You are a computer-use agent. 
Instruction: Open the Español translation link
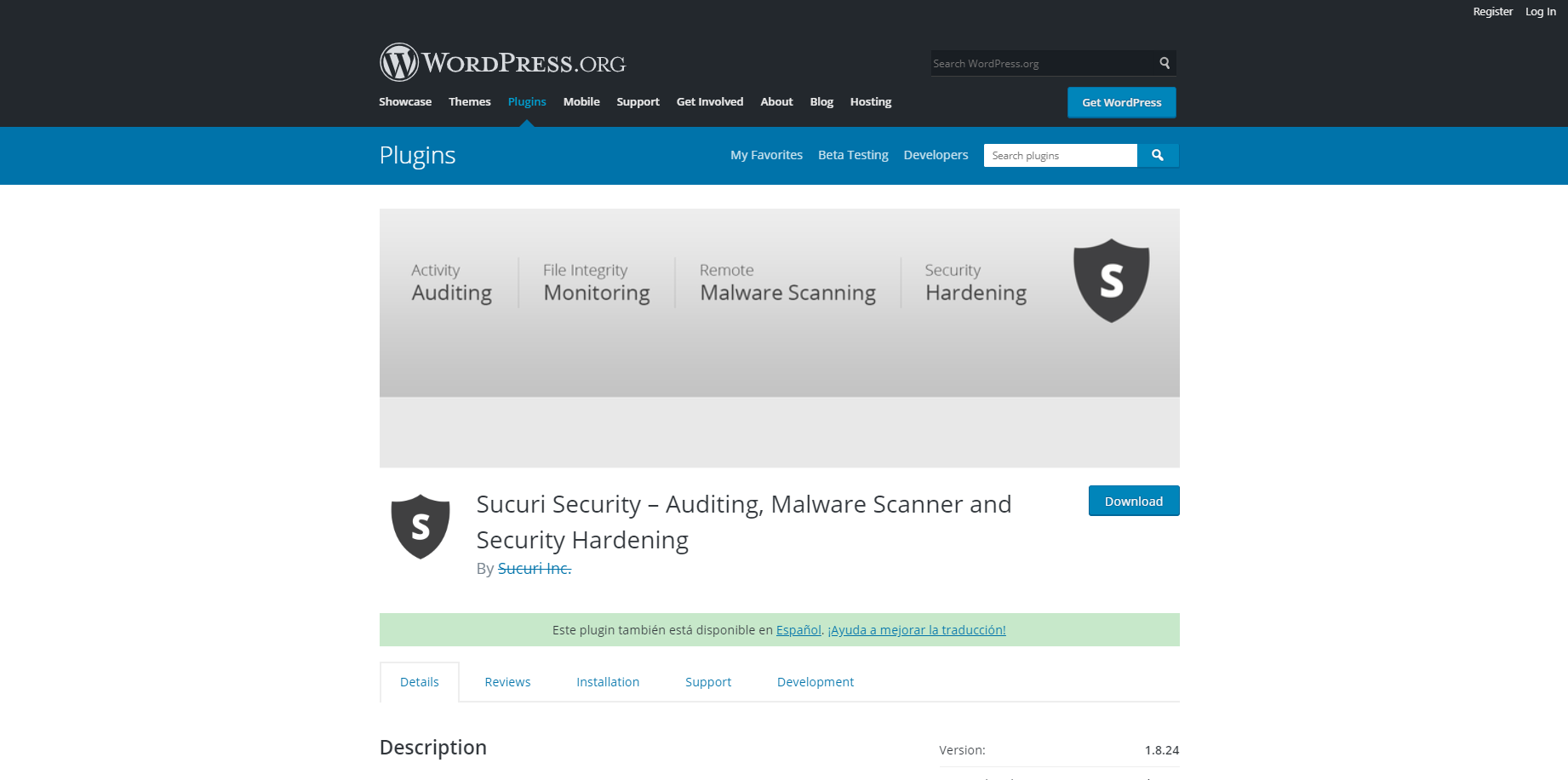(x=798, y=630)
